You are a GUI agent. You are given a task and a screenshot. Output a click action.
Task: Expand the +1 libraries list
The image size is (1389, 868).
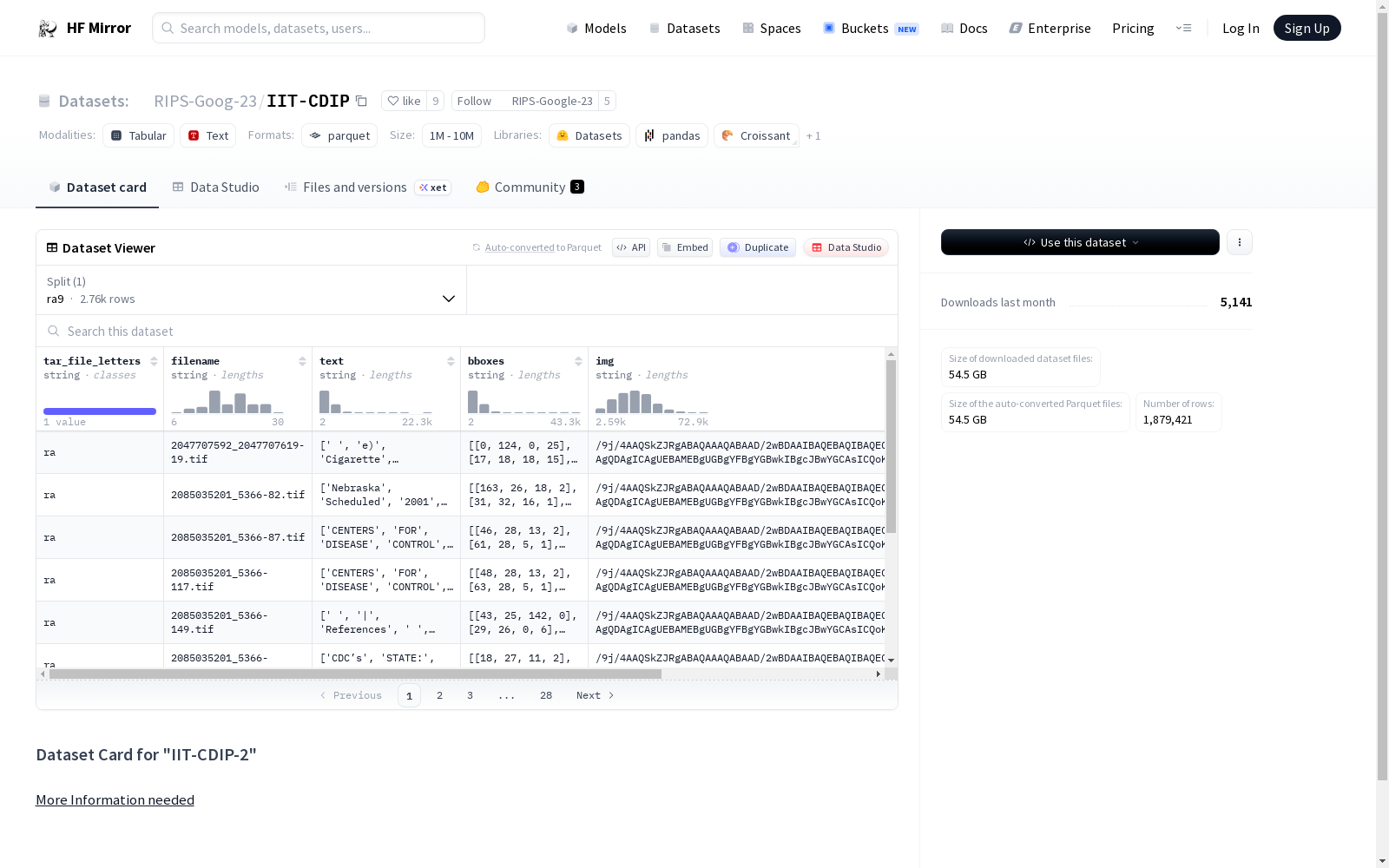click(x=813, y=136)
